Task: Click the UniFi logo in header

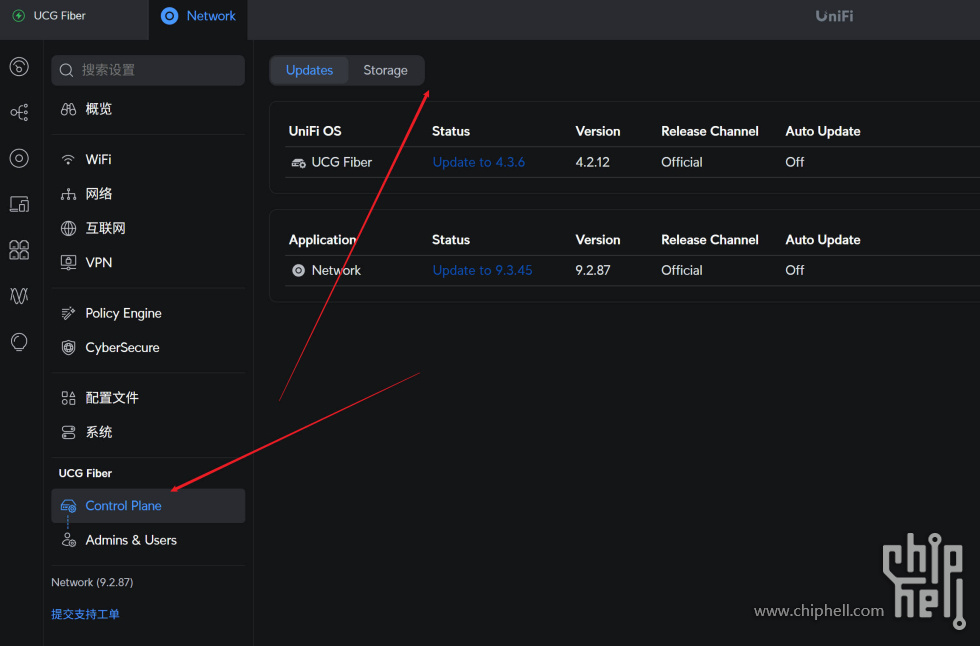Action: coord(834,16)
